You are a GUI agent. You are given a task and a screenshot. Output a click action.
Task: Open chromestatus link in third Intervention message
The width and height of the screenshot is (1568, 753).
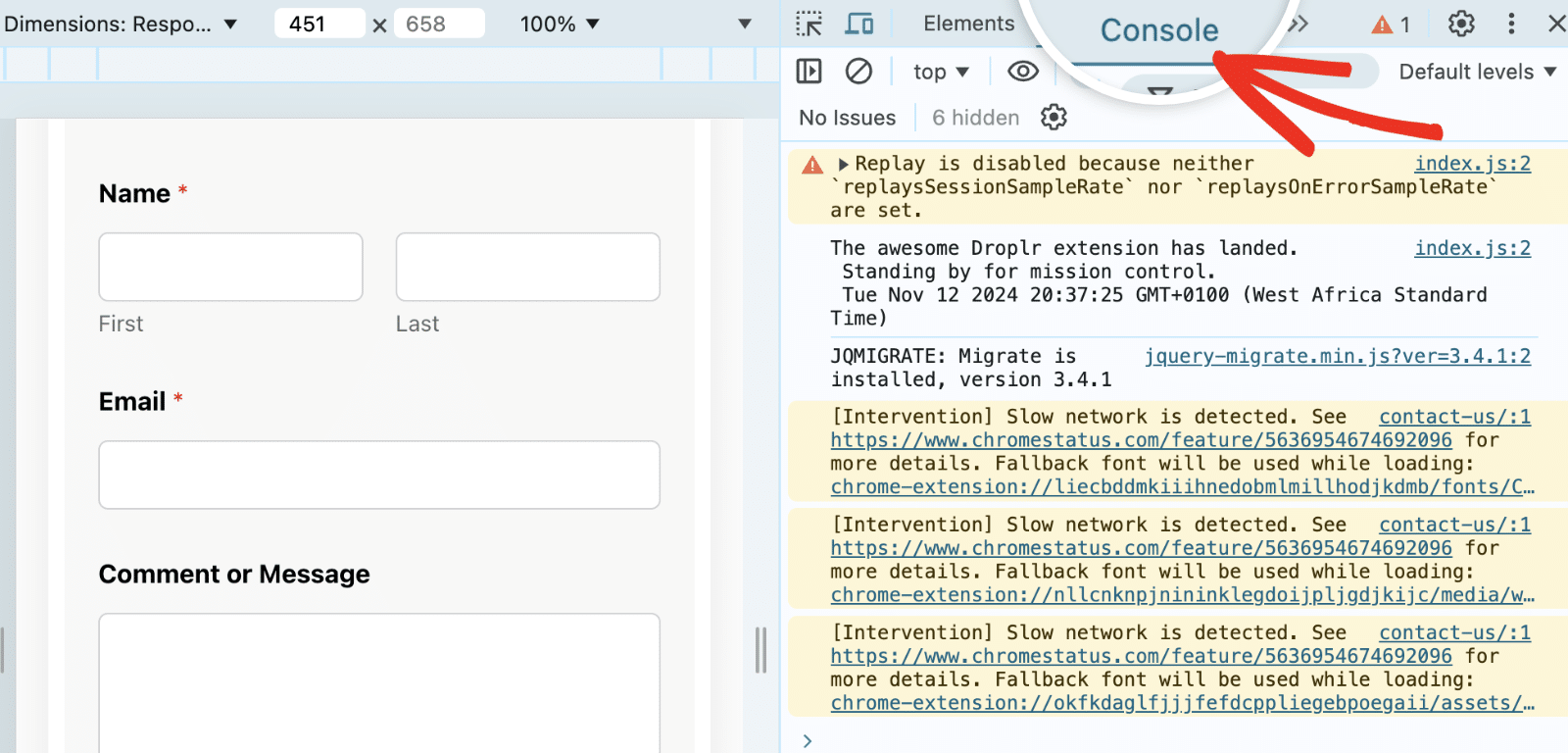tap(1142, 656)
